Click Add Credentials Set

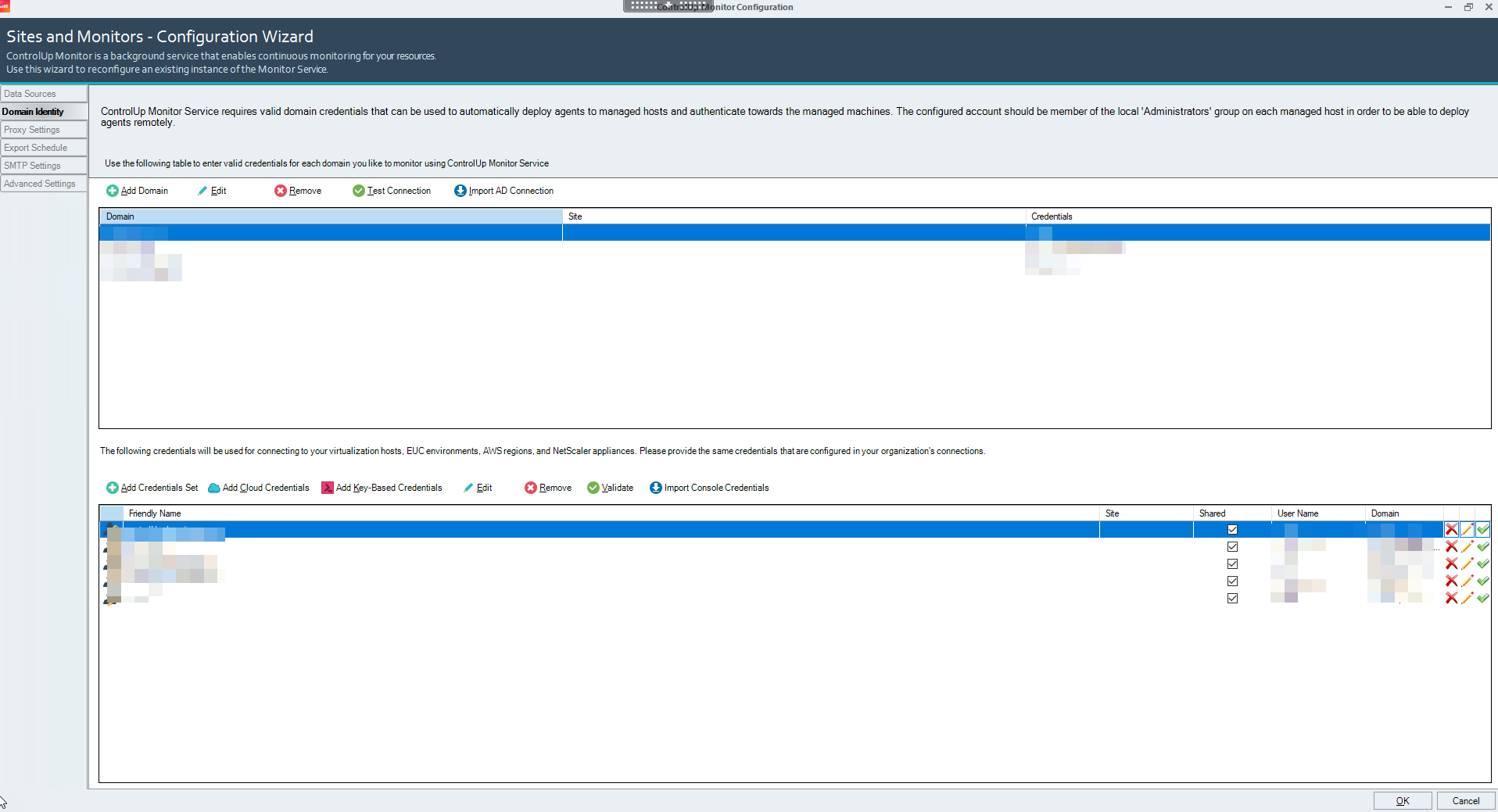click(152, 488)
